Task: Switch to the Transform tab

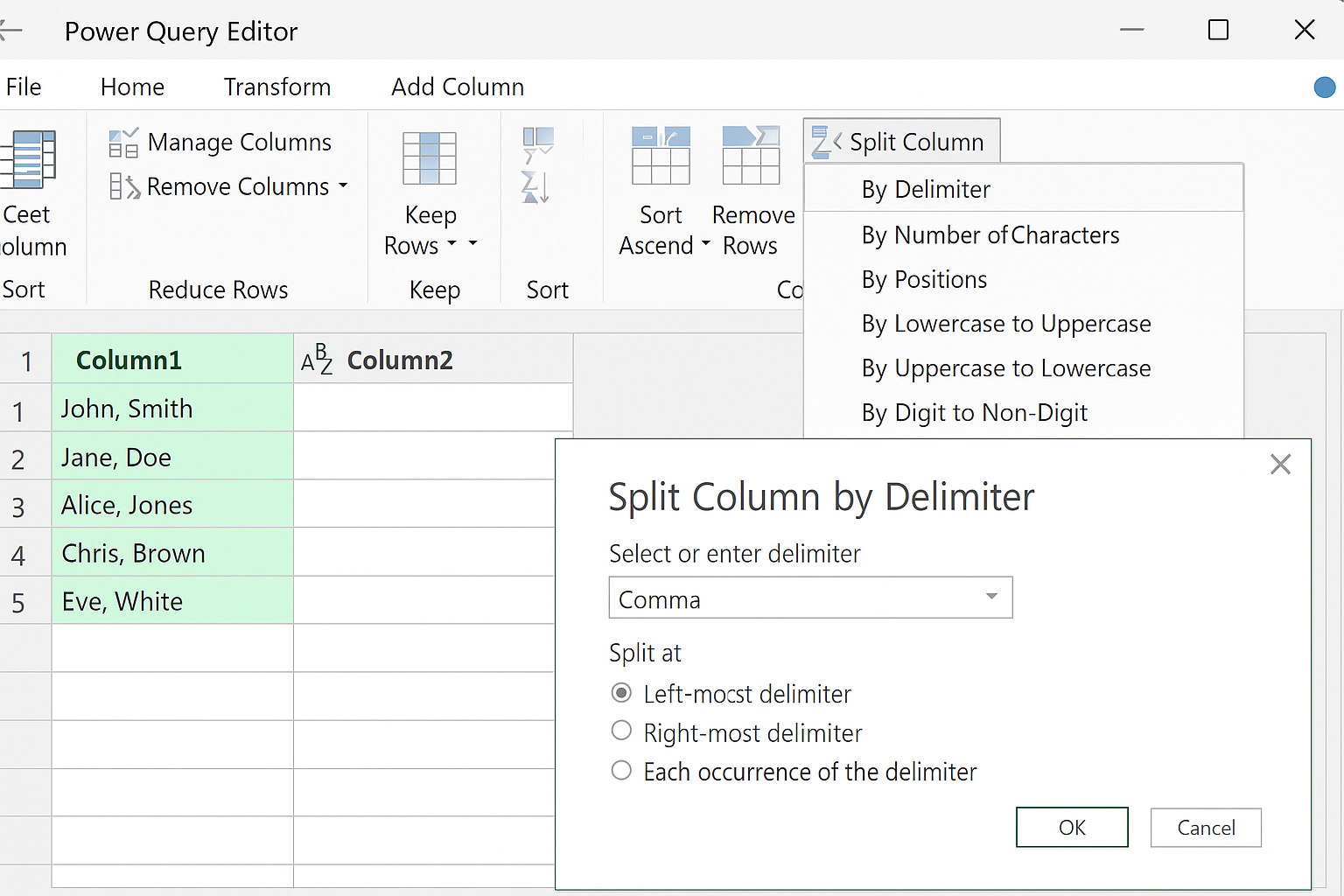Action: point(277,87)
